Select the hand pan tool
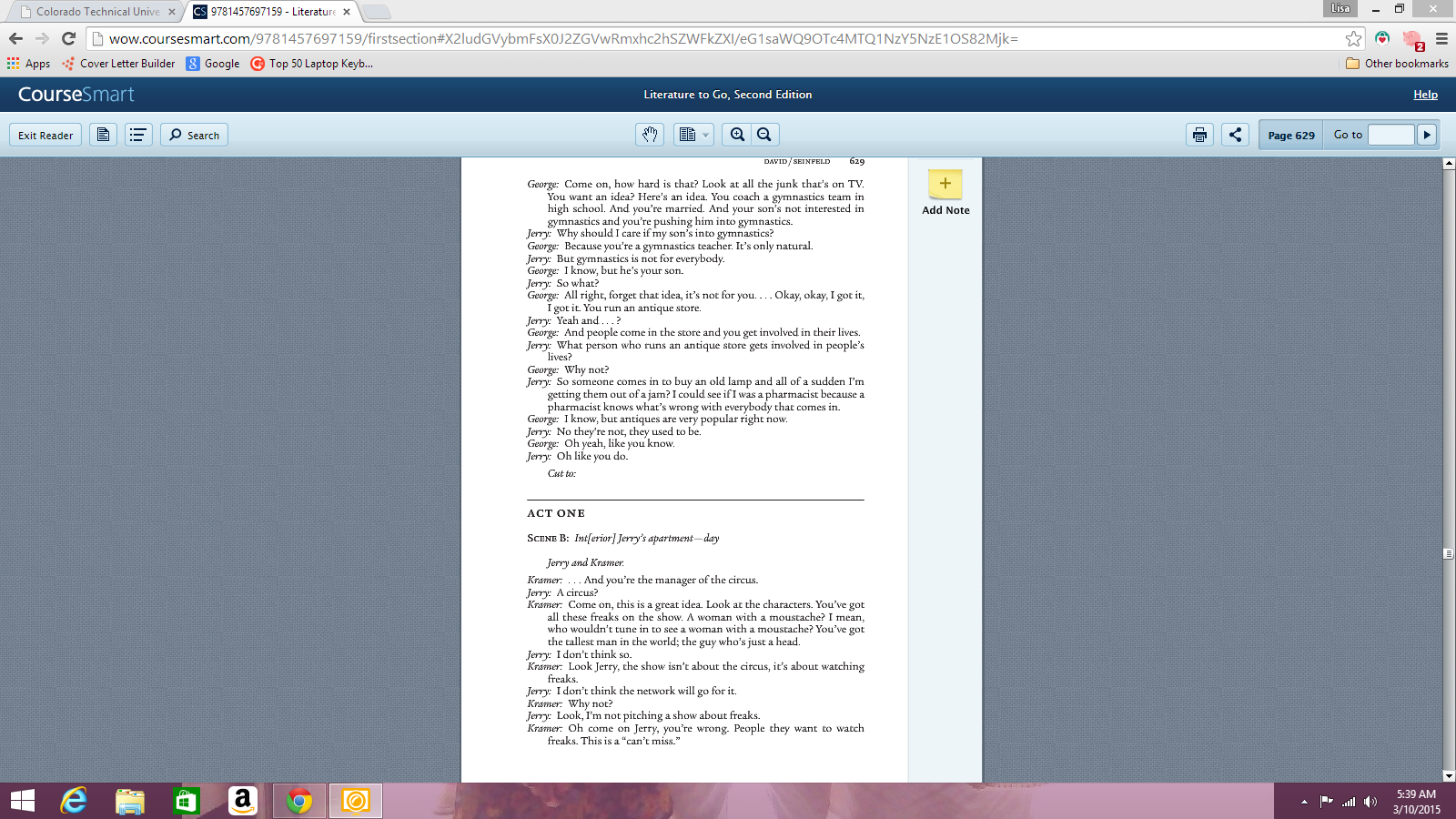 pyautogui.click(x=650, y=135)
